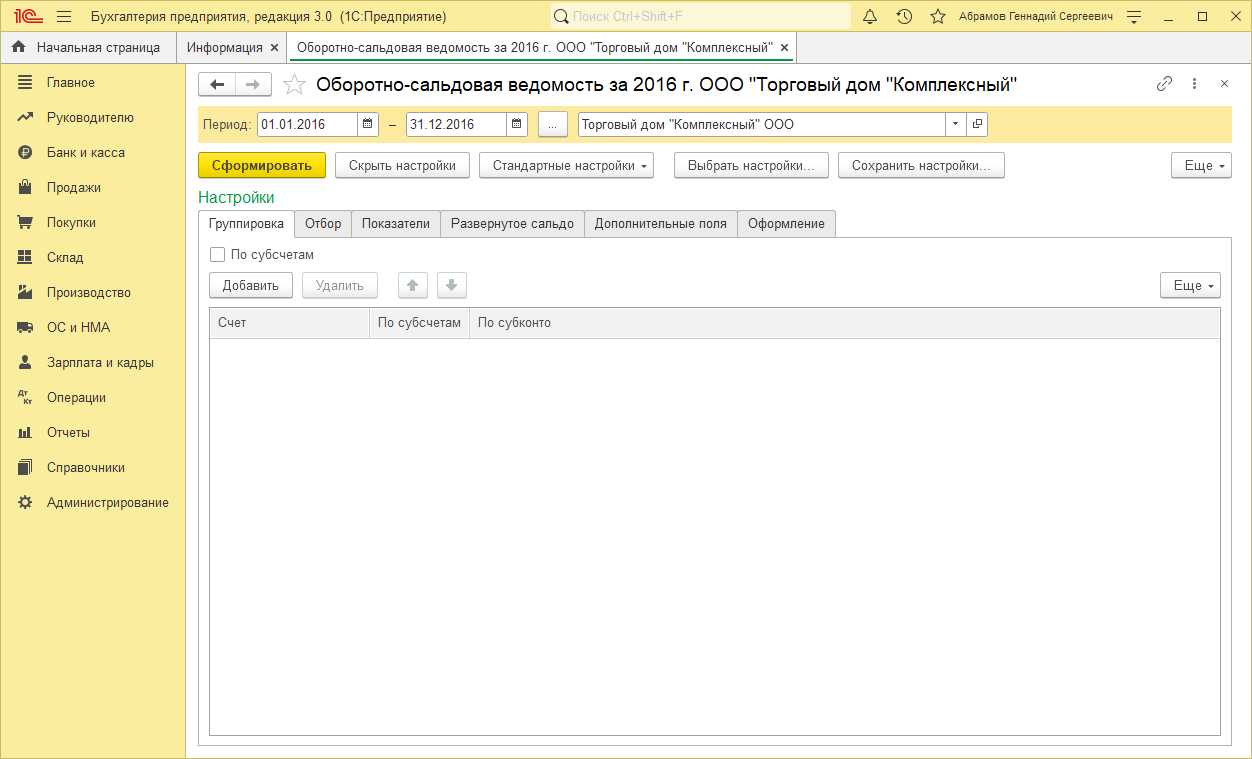Open calendar for start date 01.01.2016

pos(368,124)
